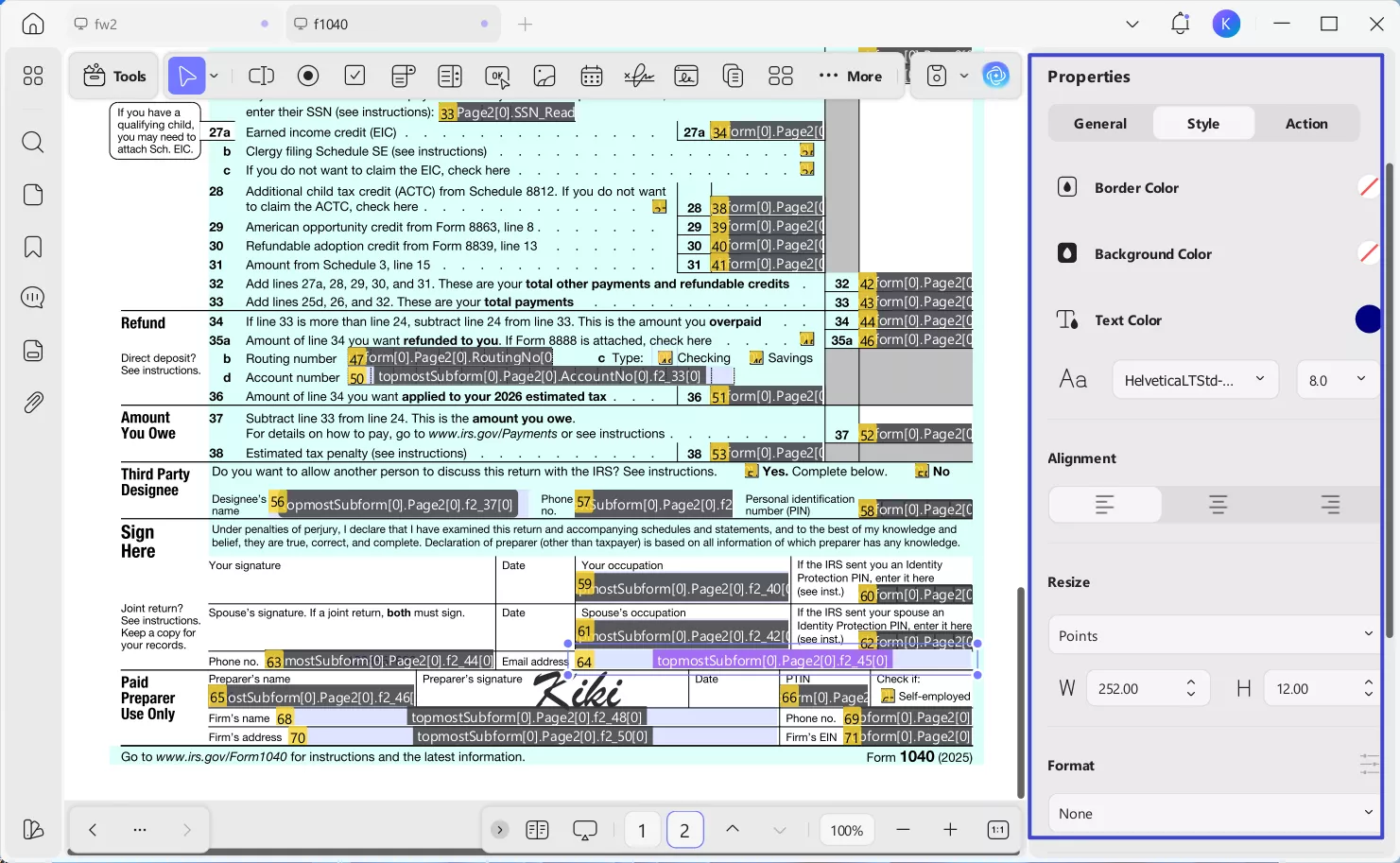This screenshot has width=1400, height=863.
Task: Open the search panel in the sidebar
Action: click(32, 142)
